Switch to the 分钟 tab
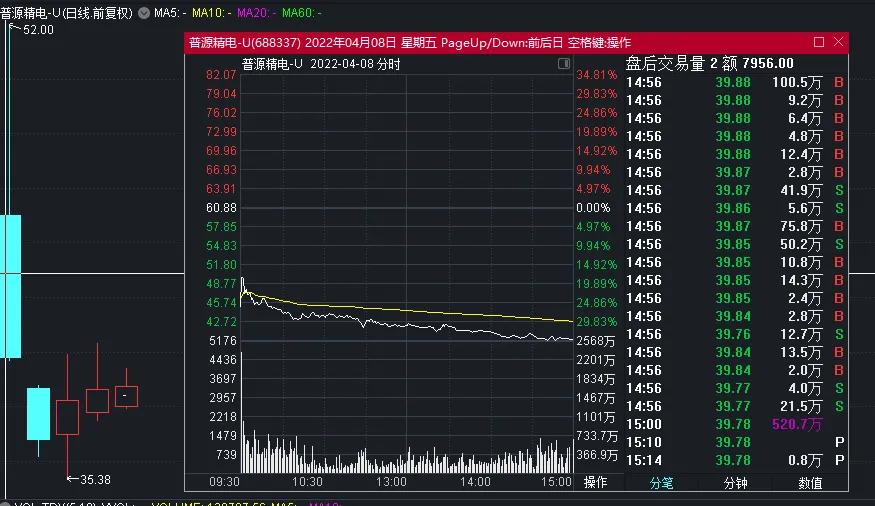The width and height of the screenshot is (875, 506). click(x=735, y=483)
